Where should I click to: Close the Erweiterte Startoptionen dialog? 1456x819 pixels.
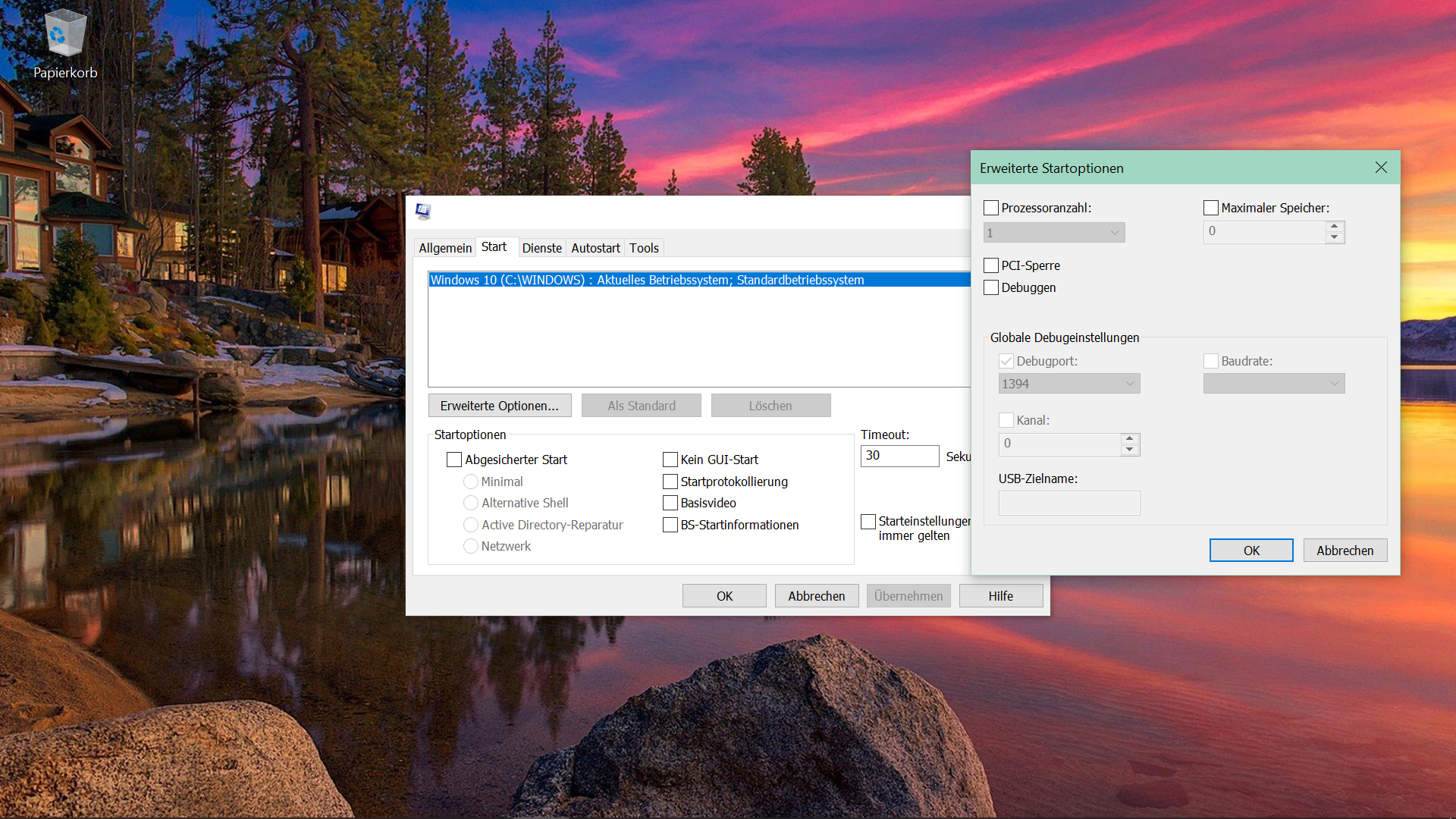pos(1381,168)
